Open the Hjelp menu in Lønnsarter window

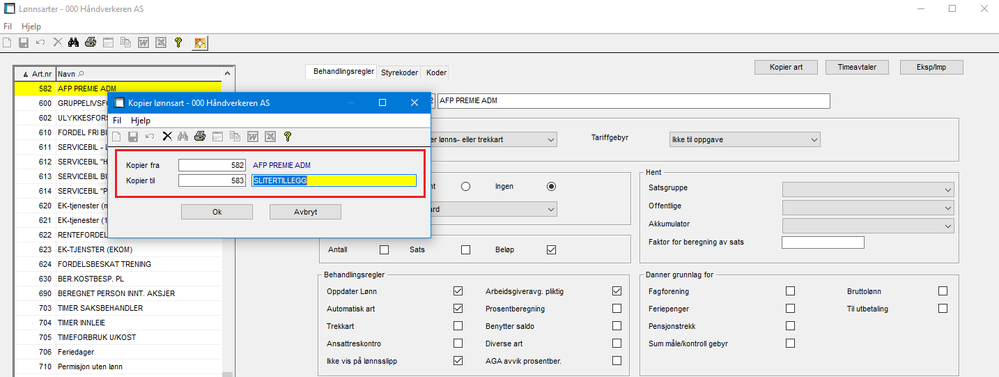31,27
